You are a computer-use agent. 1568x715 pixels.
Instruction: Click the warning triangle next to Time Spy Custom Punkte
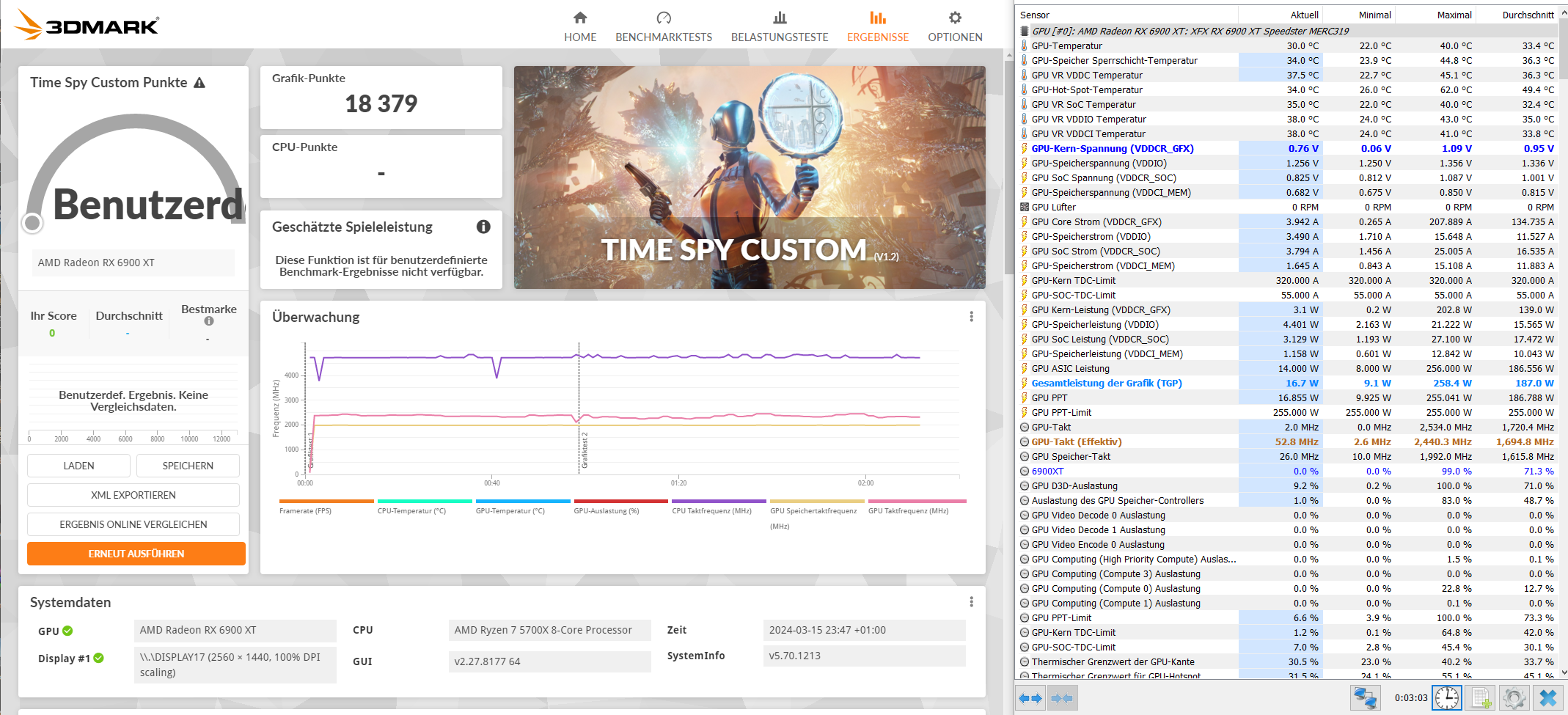click(x=199, y=83)
